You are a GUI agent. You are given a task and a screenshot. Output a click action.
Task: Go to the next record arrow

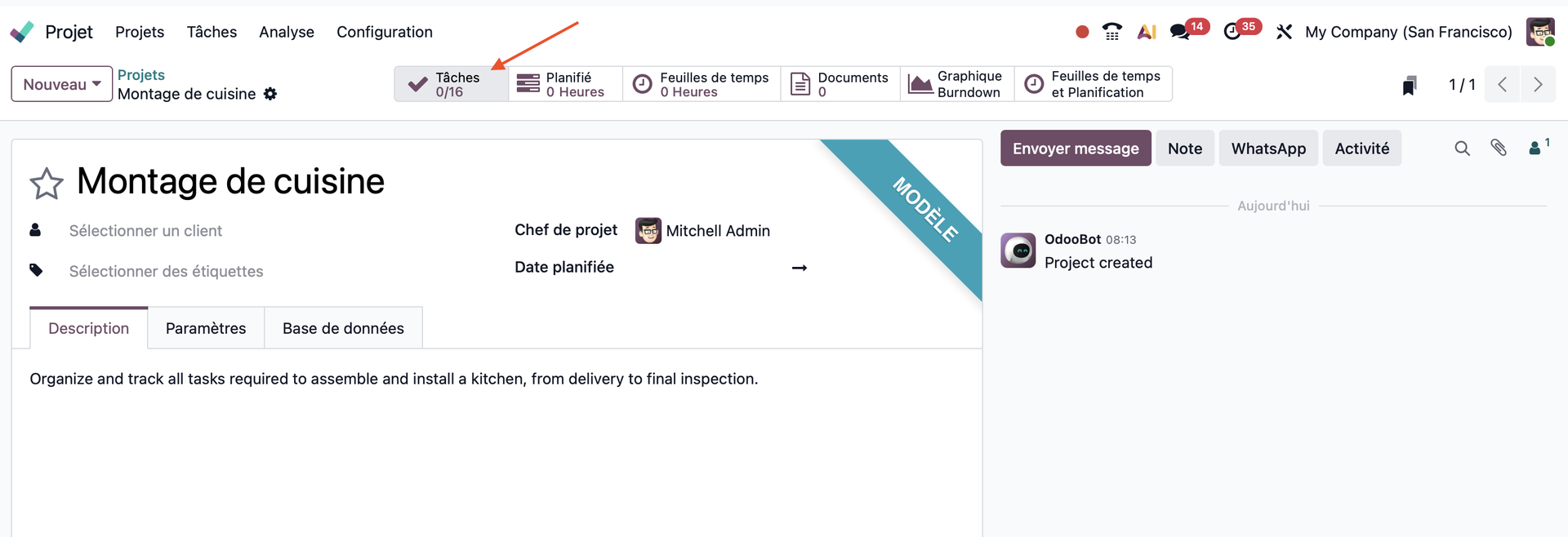pyautogui.click(x=1538, y=85)
